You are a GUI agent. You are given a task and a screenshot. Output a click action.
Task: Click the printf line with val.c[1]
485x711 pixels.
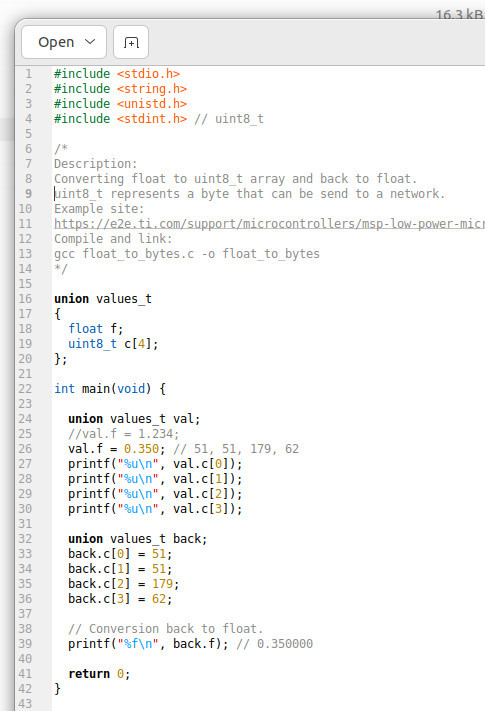pos(155,479)
